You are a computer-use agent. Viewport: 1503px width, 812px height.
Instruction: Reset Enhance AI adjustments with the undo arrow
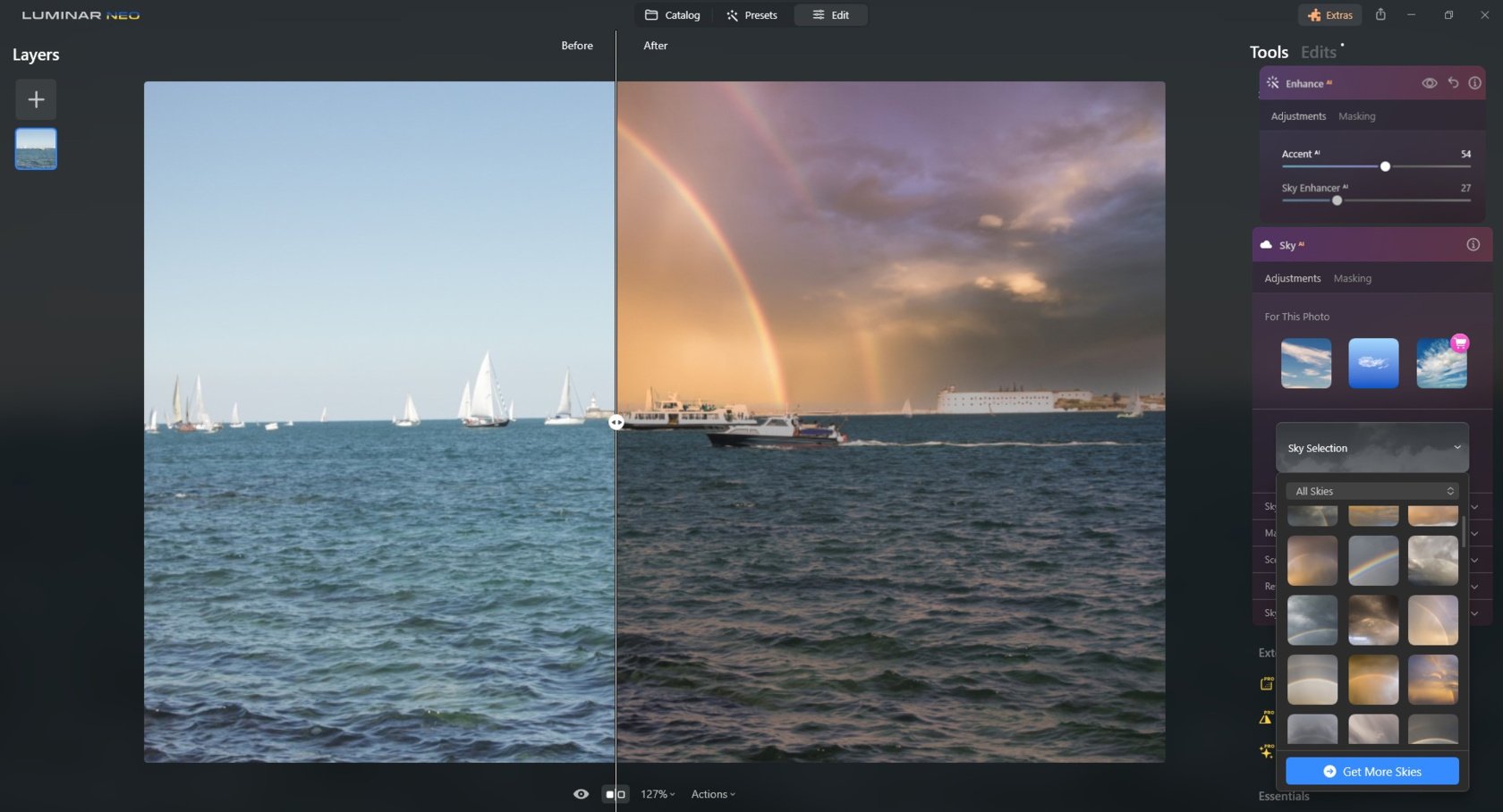(1452, 82)
